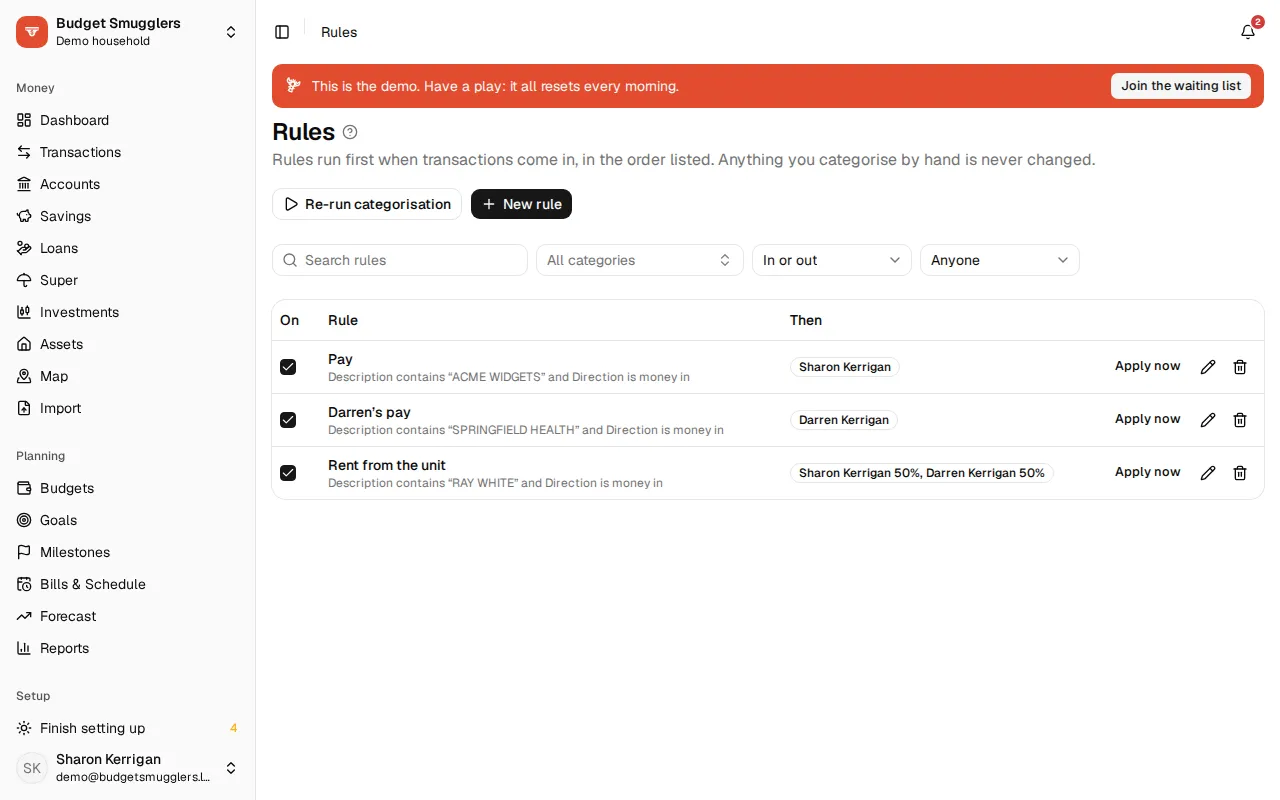1280x800 pixels.
Task: Edit the Darren's pay rule pencil icon
Action: coord(1208,420)
